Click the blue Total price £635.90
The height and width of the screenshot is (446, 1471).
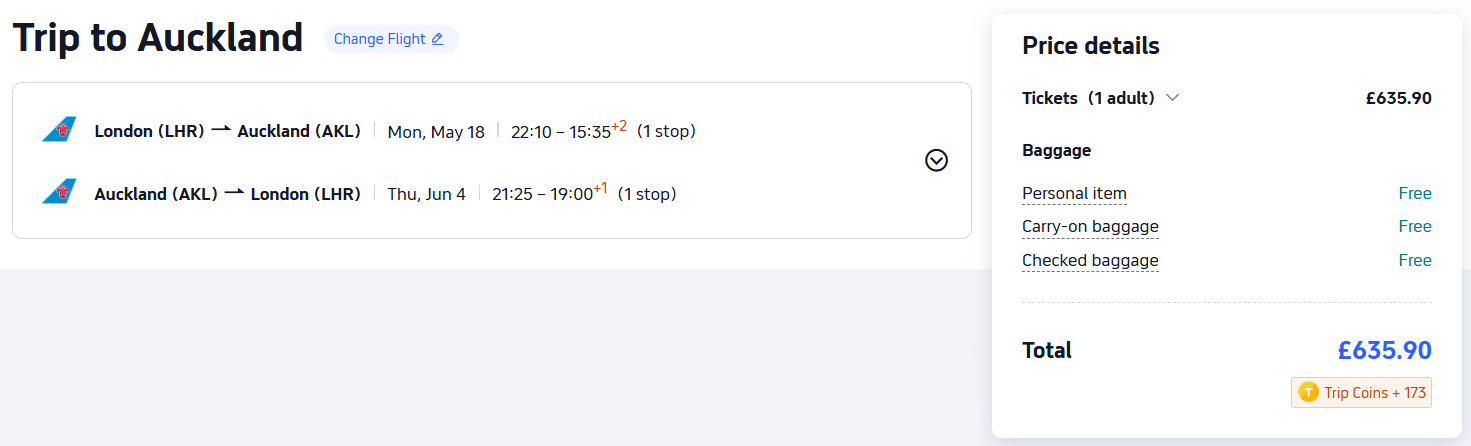tap(1384, 350)
